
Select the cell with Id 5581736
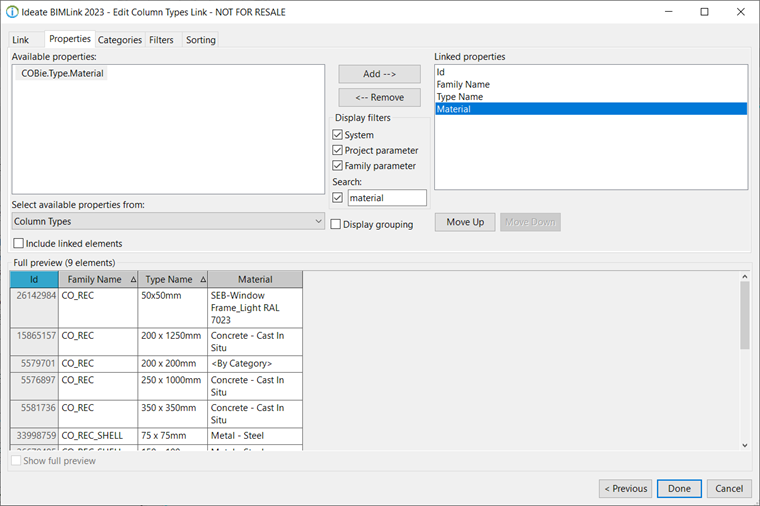[x=34, y=414]
